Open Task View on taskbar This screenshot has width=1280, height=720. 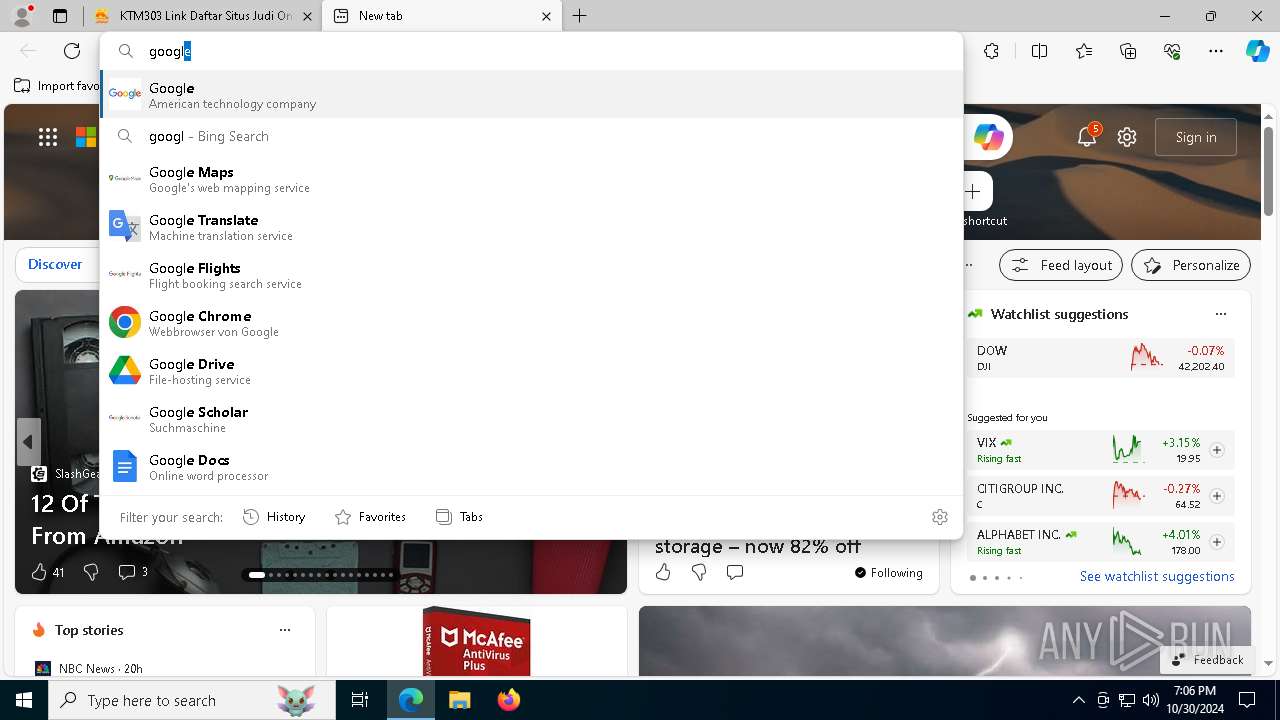coord(360,700)
